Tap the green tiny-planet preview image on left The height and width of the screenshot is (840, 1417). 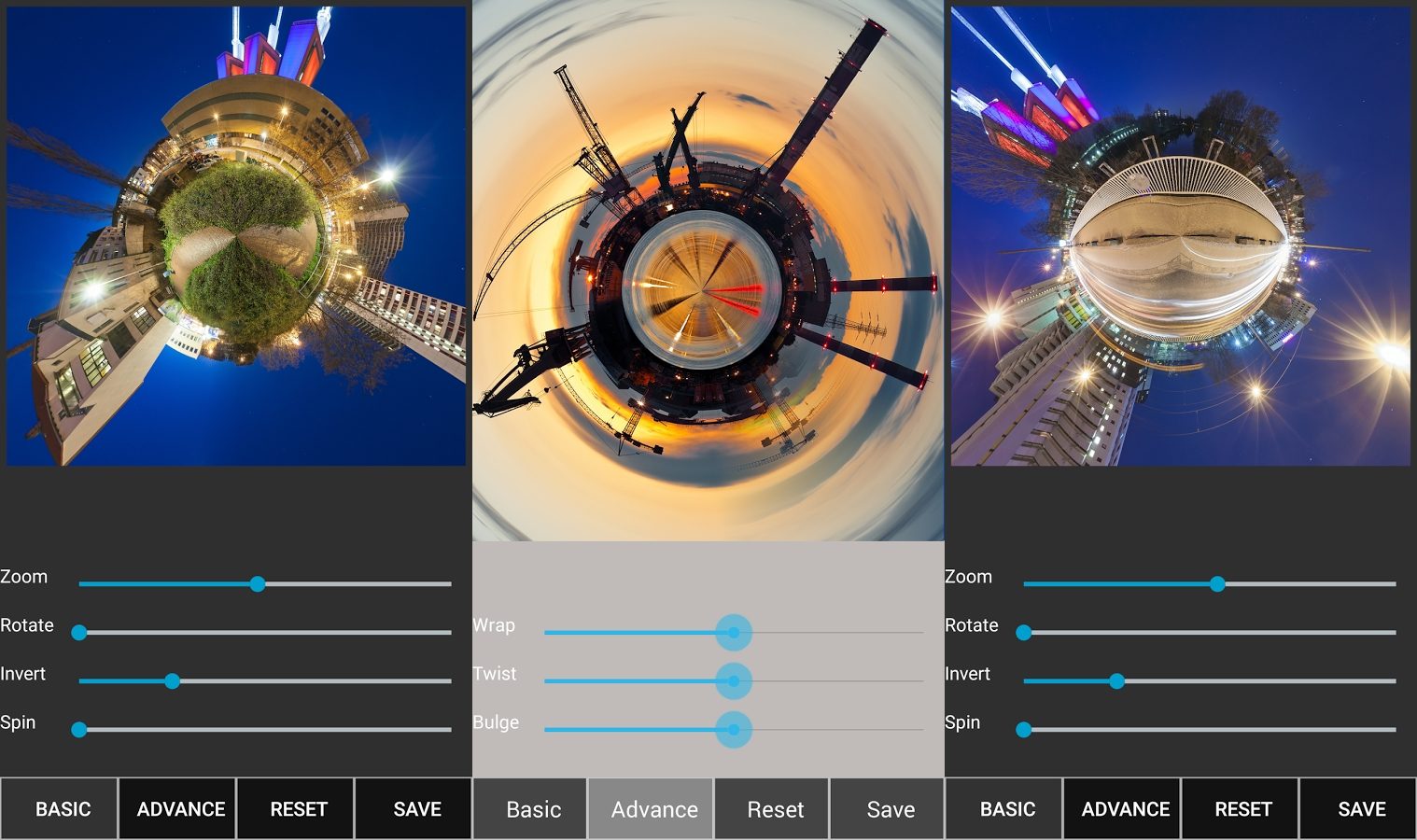click(236, 236)
